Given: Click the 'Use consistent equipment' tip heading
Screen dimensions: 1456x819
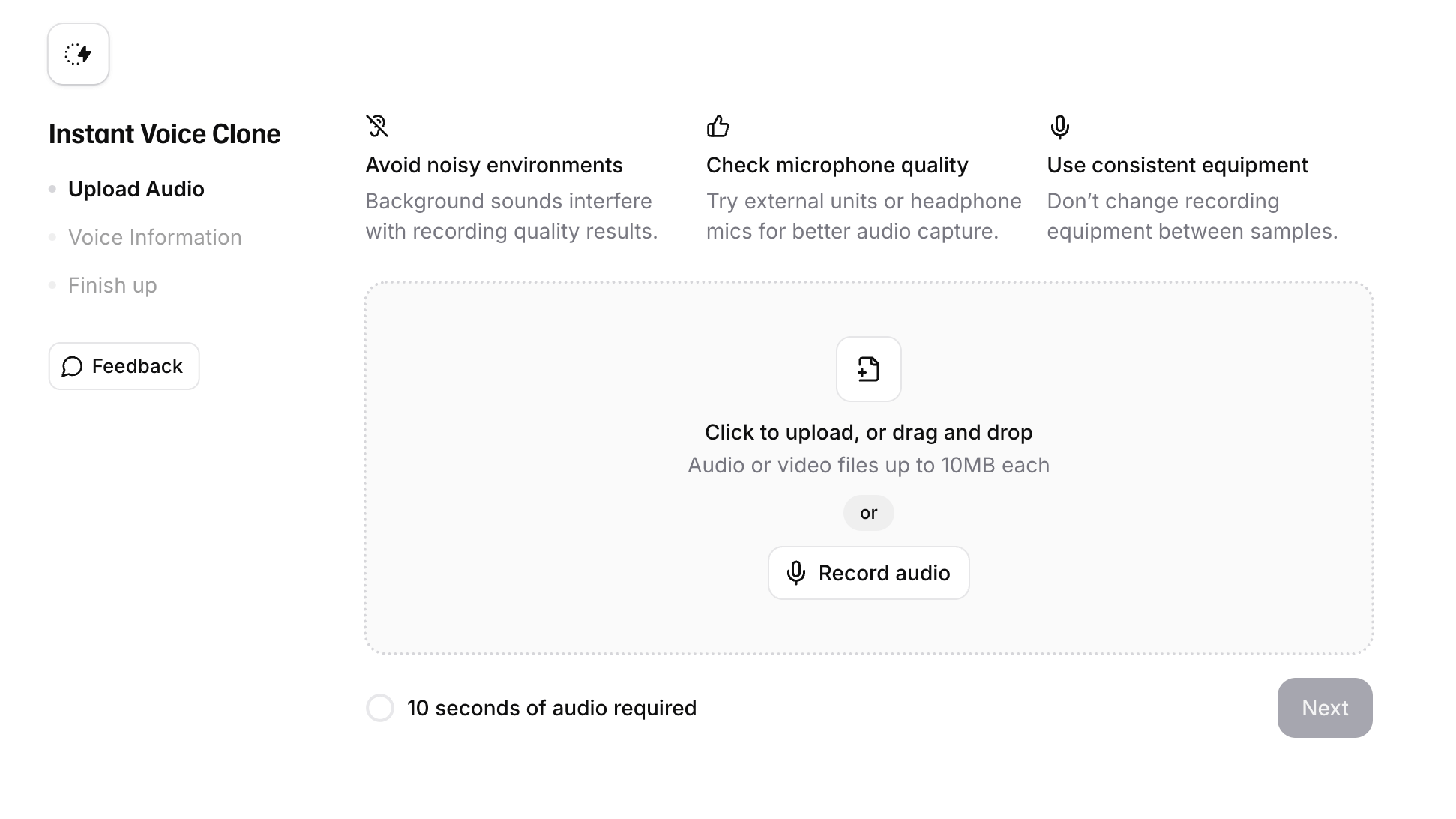Looking at the screenshot, I should coord(1177,165).
